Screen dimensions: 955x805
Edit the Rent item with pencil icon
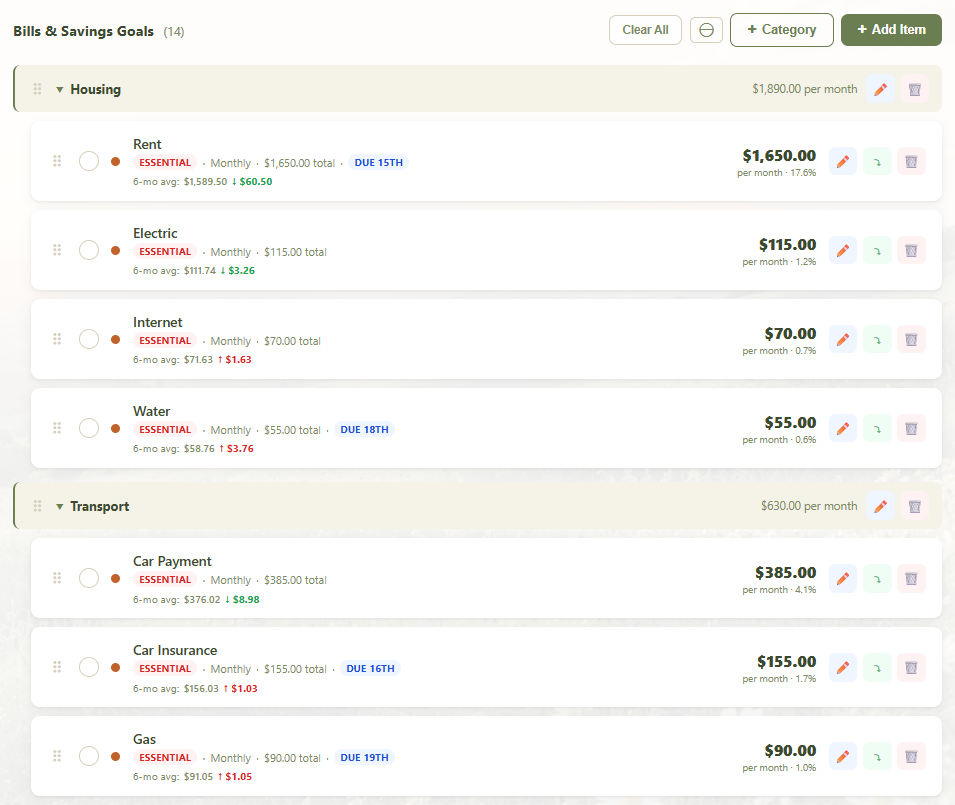(843, 161)
